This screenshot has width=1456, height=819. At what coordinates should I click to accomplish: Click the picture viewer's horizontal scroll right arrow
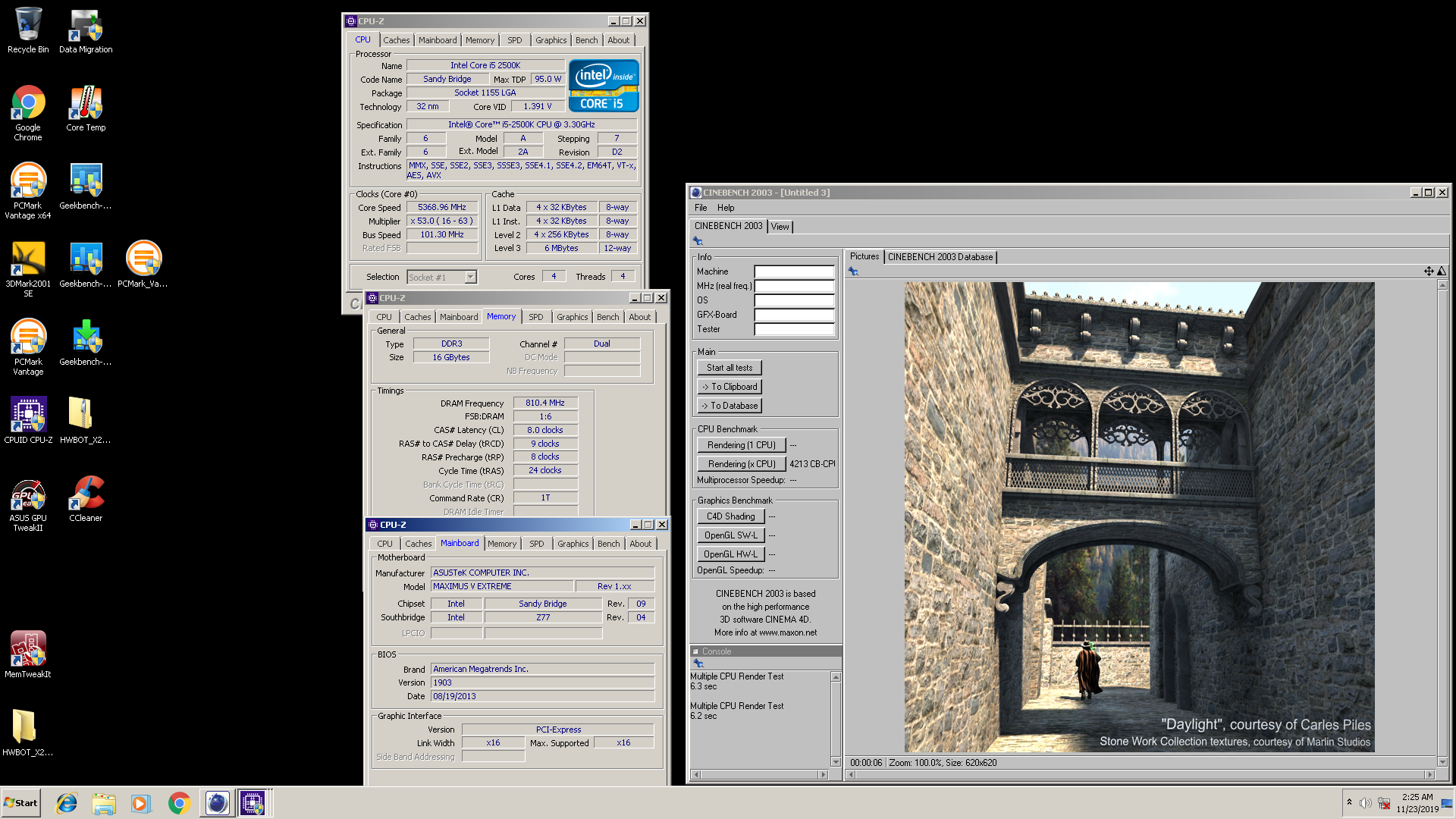(x=1430, y=775)
